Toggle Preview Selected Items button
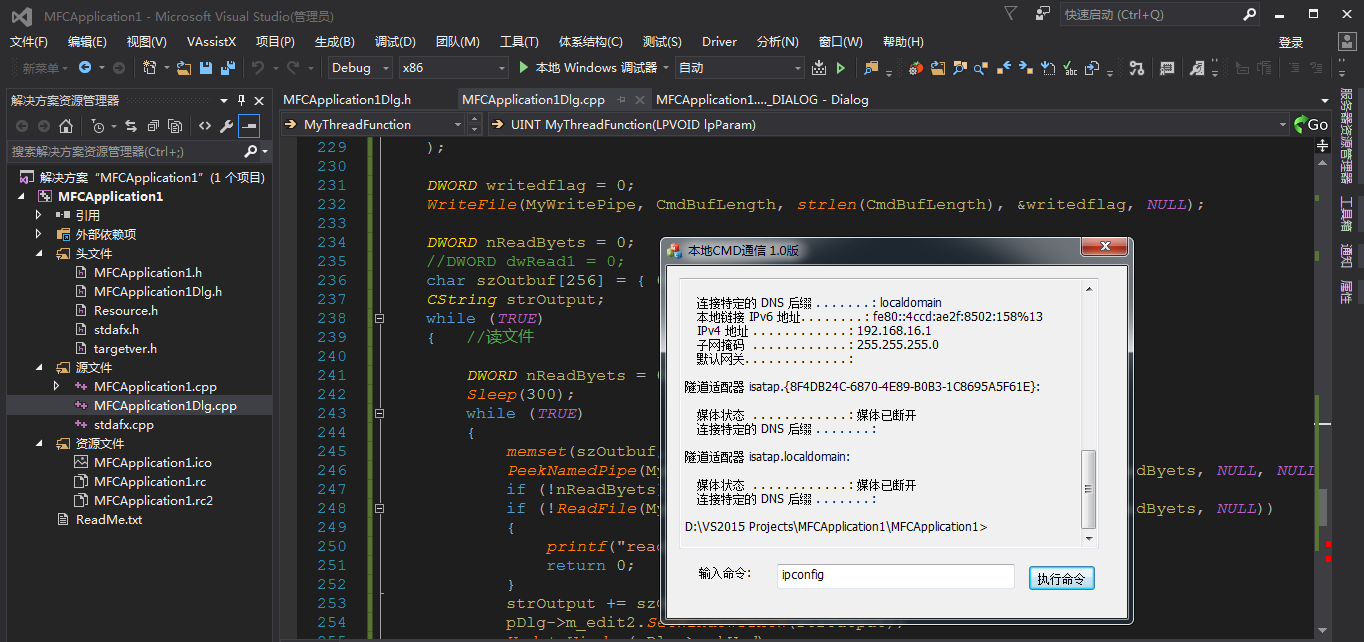1364x642 pixels. pos(249,125)
